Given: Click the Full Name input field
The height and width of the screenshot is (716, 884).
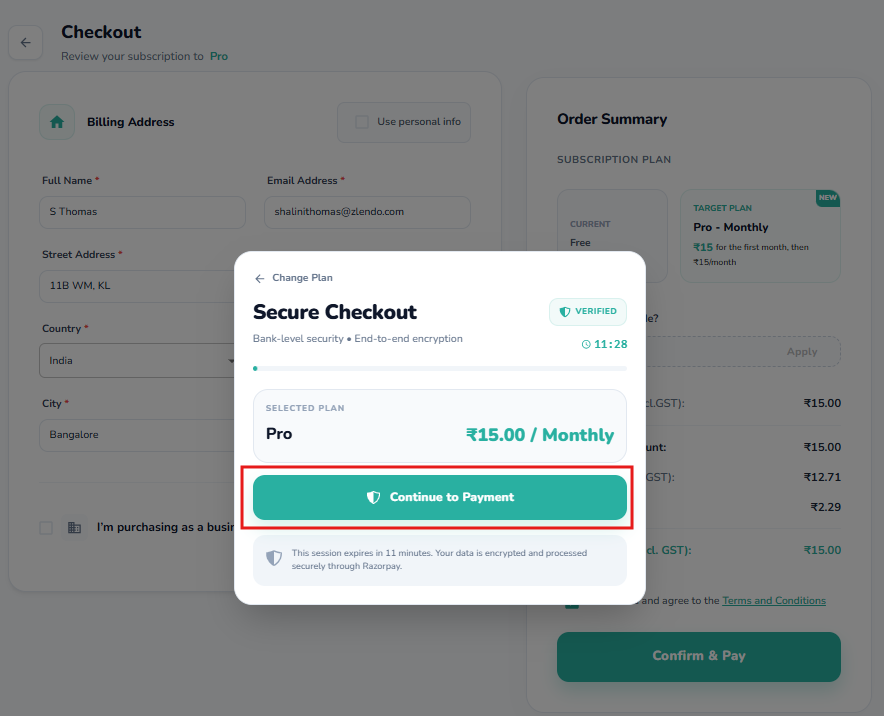Looking at the screenshot, I should (x=143, y=212).
